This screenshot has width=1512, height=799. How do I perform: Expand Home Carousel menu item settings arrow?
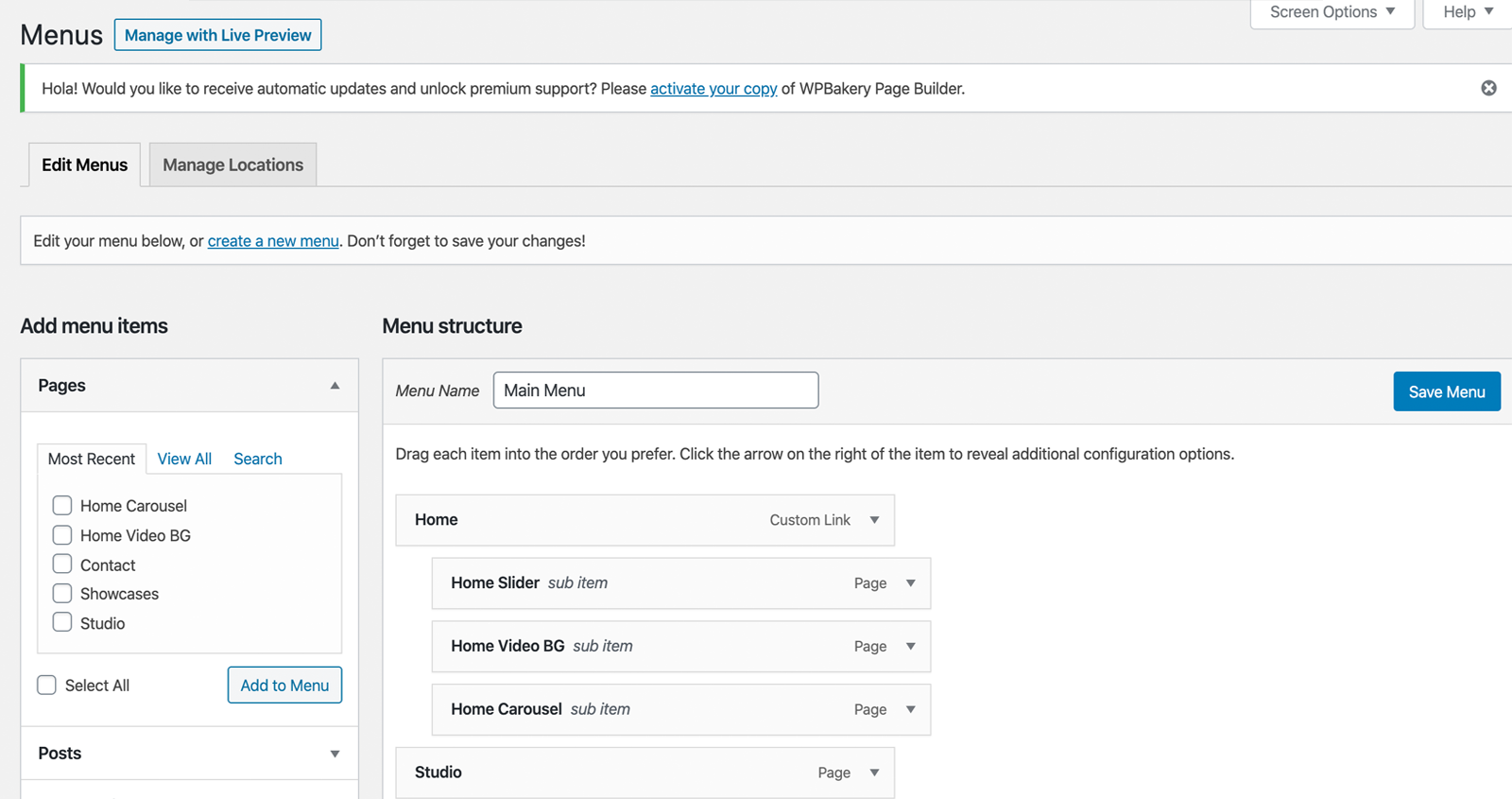910,710
